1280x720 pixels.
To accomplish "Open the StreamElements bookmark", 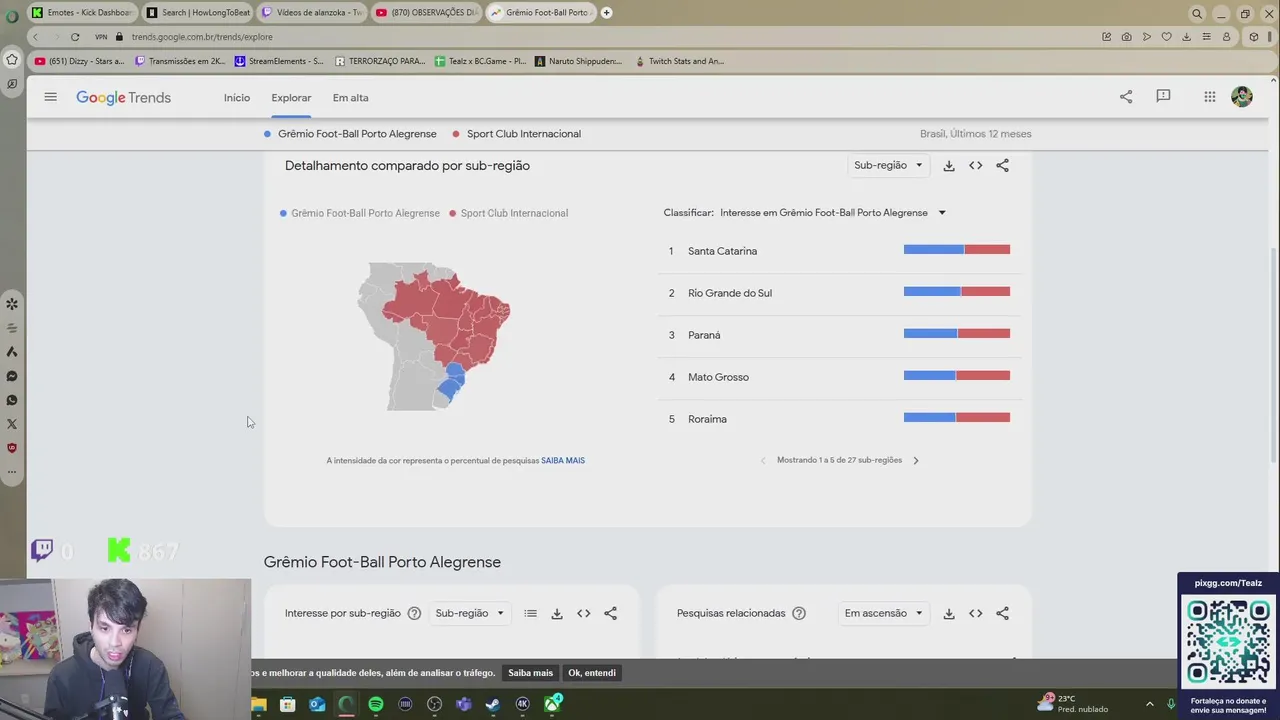I will tap(279, 61).
